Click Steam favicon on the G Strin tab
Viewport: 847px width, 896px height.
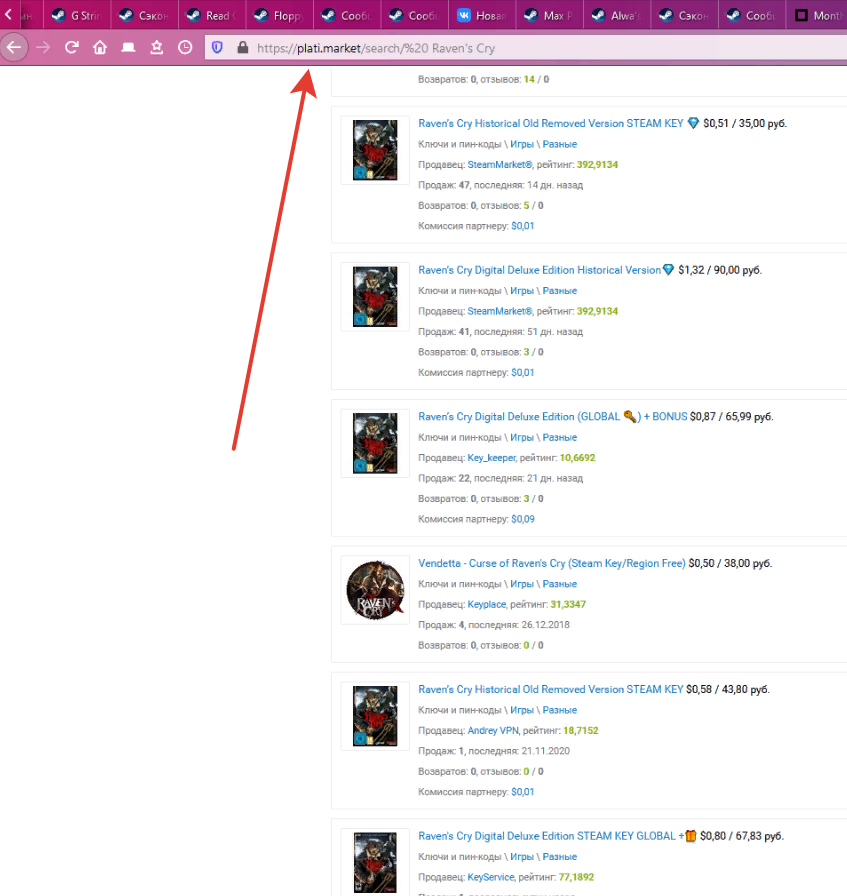click(x=59, y=15)
